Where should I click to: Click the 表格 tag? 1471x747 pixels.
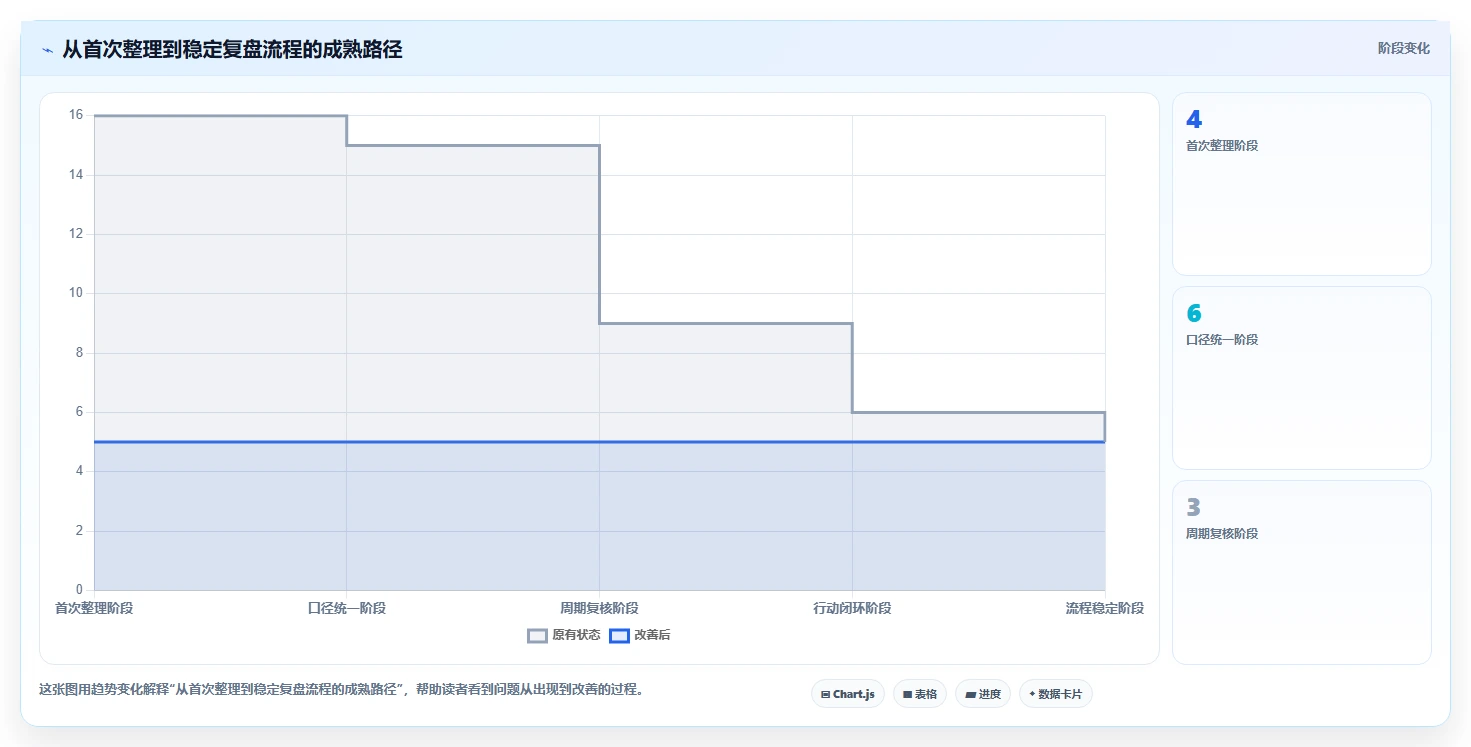pyautogui.click(x=920, y=694)
